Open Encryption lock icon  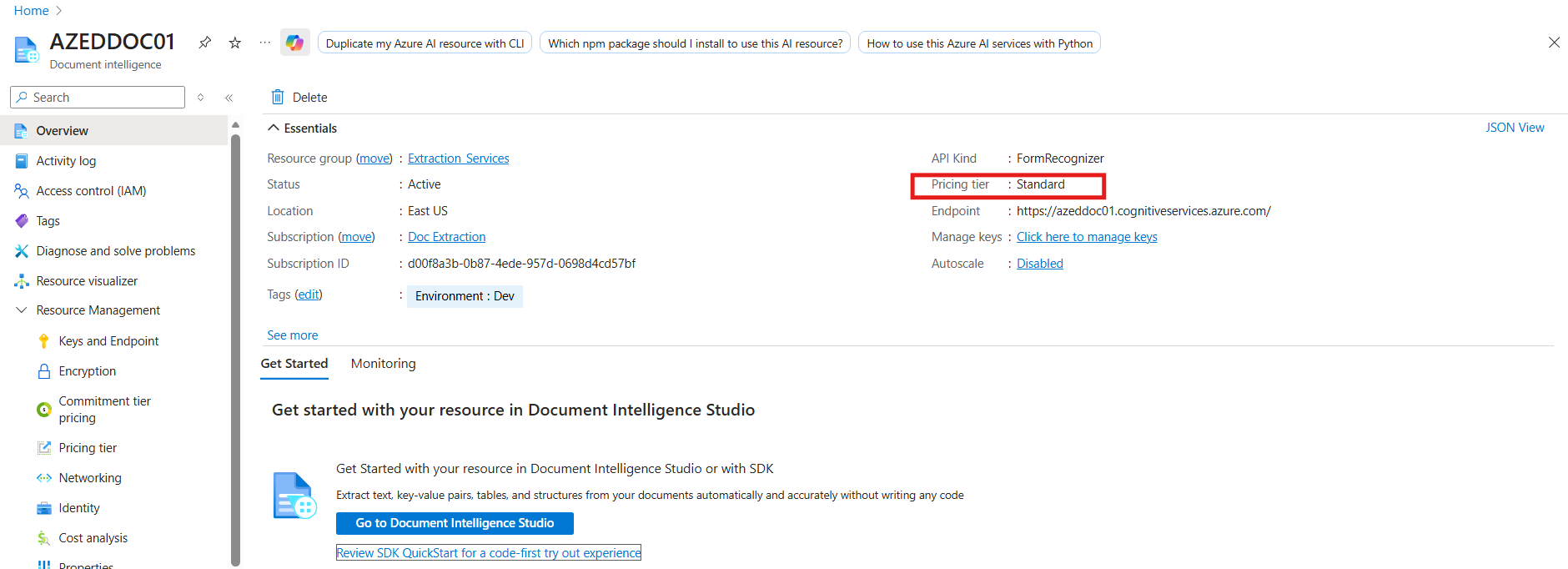point(43,371)
